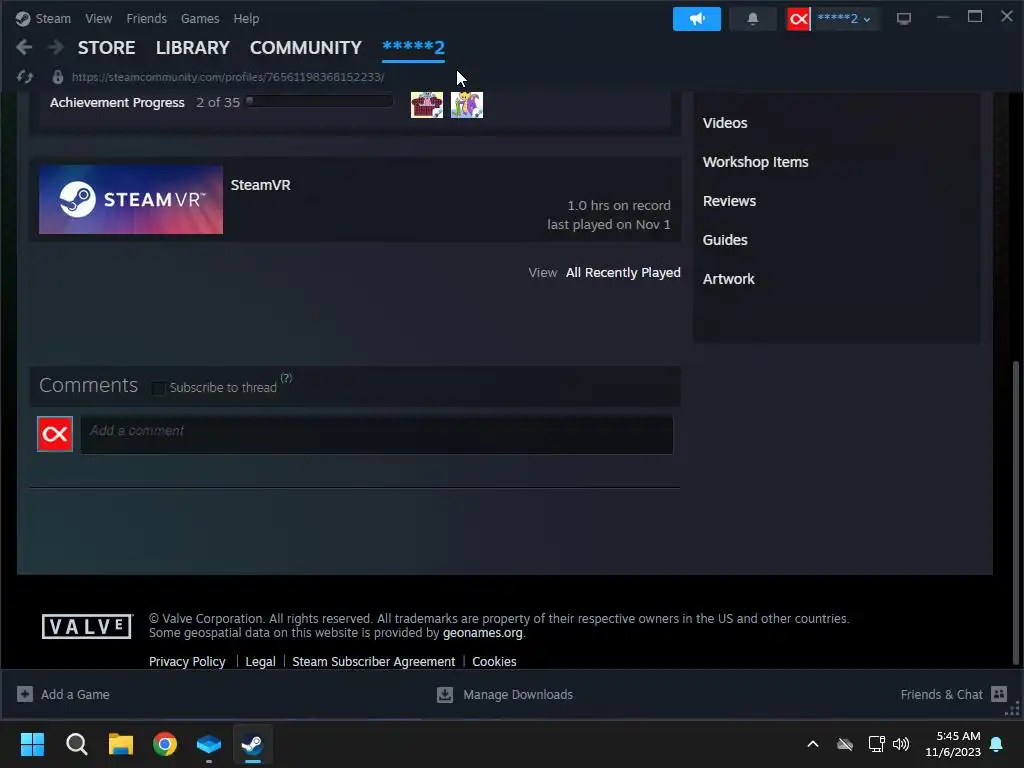Click the blue box app in taskbar
This screenshot has width=1024, height=768.
pyautogui.click(x=209, y=744)
